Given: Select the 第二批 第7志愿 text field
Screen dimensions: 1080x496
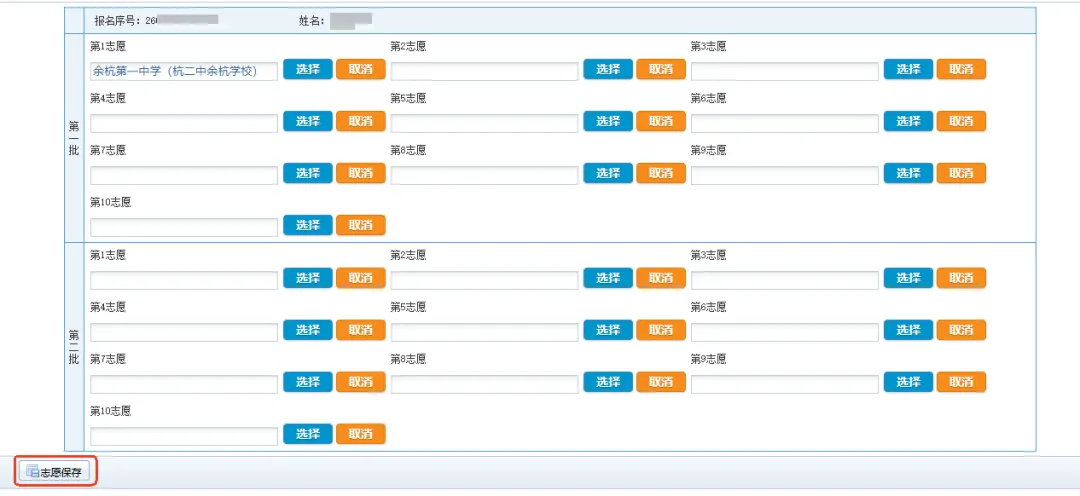Looking at the screenshot, I should 184,384.
